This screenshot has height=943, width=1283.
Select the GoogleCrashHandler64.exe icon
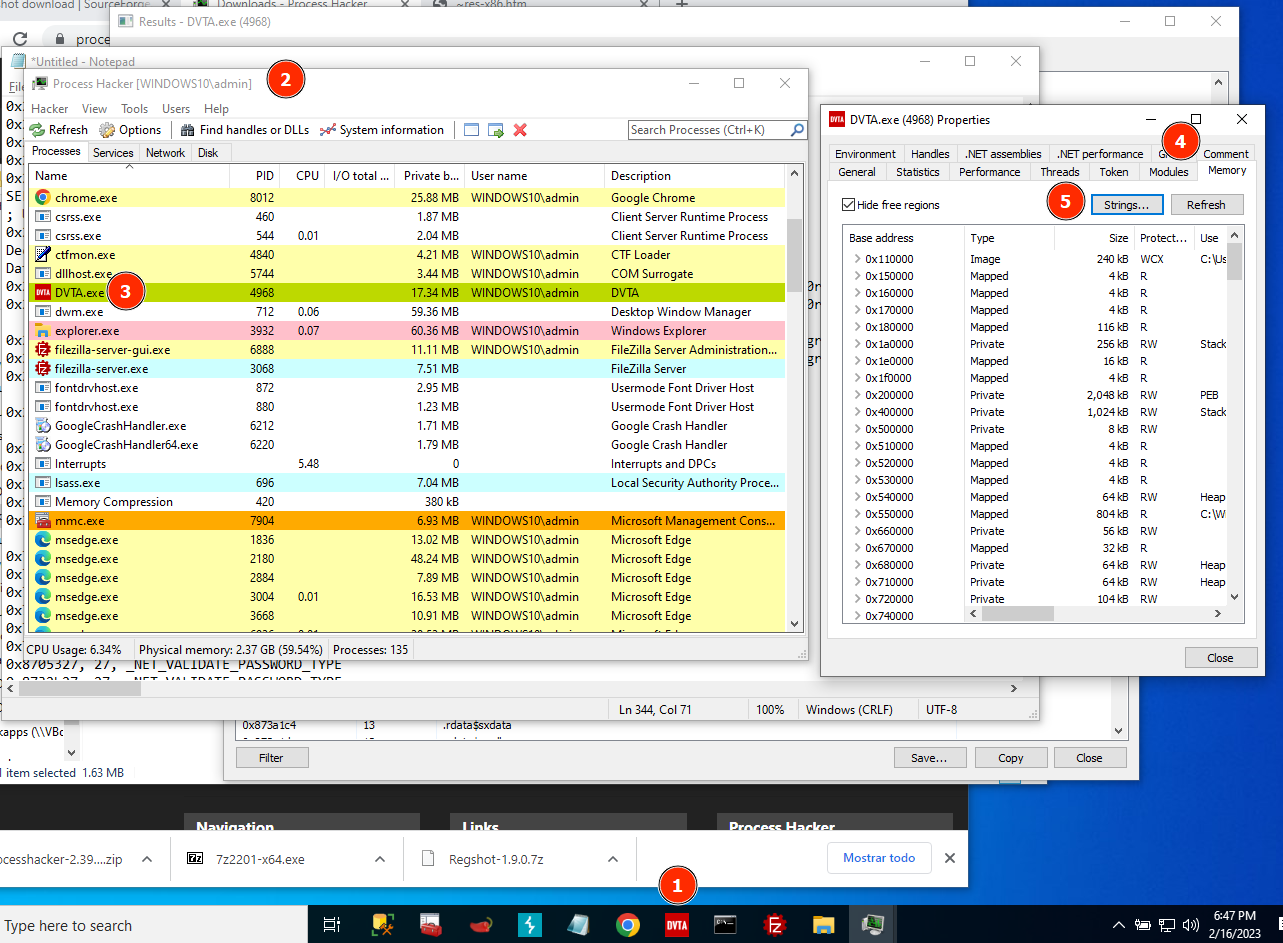43,445
